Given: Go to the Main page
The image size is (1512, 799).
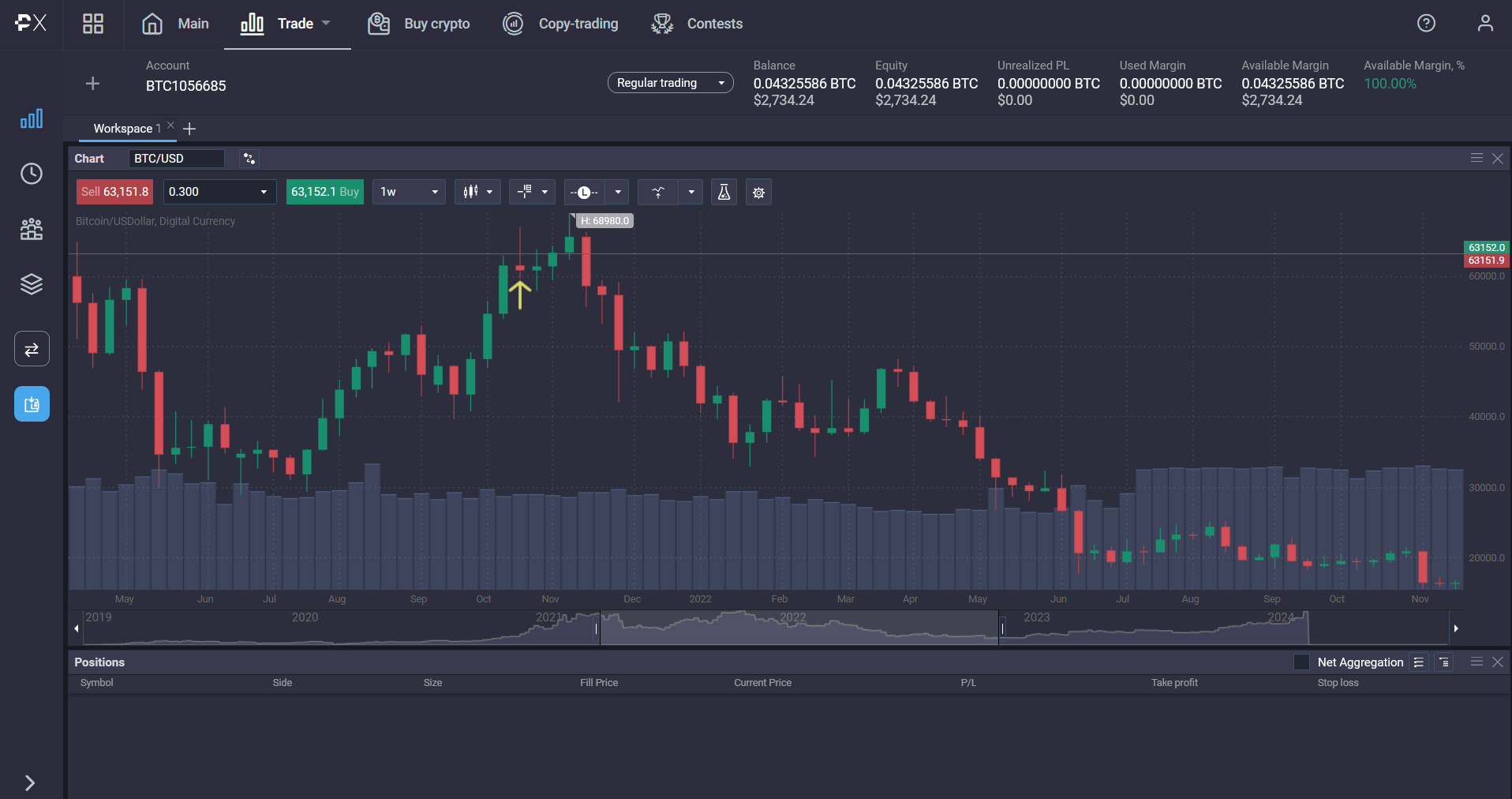Looking at the screenshot, I should pyautogui.click(x=175, y=24).
